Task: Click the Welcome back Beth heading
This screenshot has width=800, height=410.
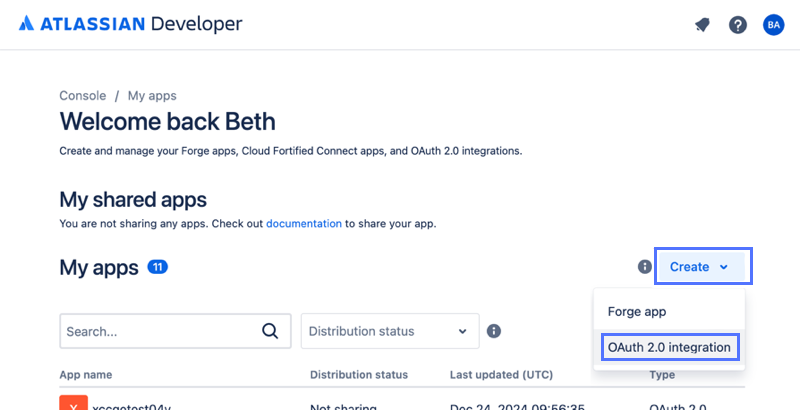Action: pos(167,121)
